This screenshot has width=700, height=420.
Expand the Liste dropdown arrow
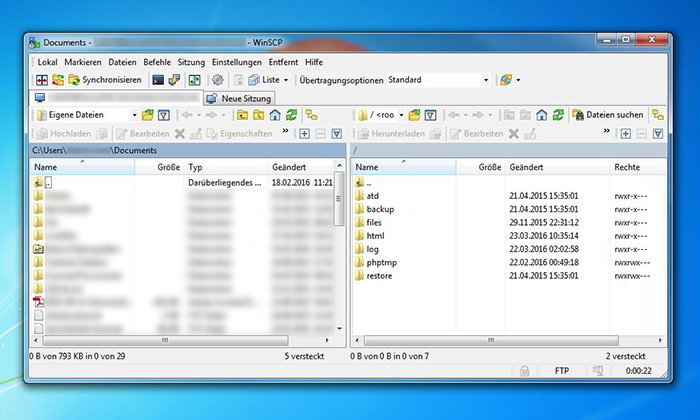[286, 80]
